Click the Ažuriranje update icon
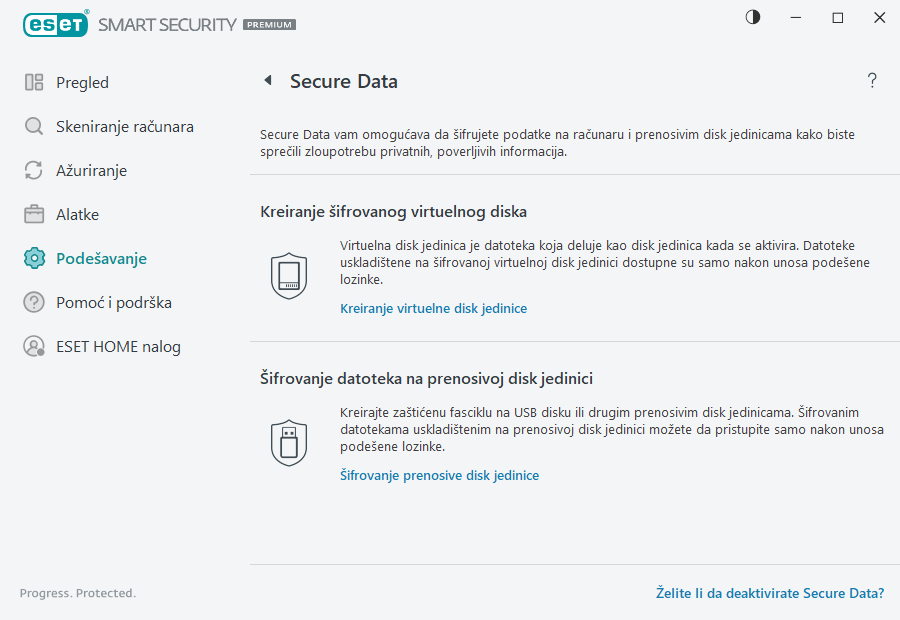This screenshot has width=900, height=620. (34, 170)
